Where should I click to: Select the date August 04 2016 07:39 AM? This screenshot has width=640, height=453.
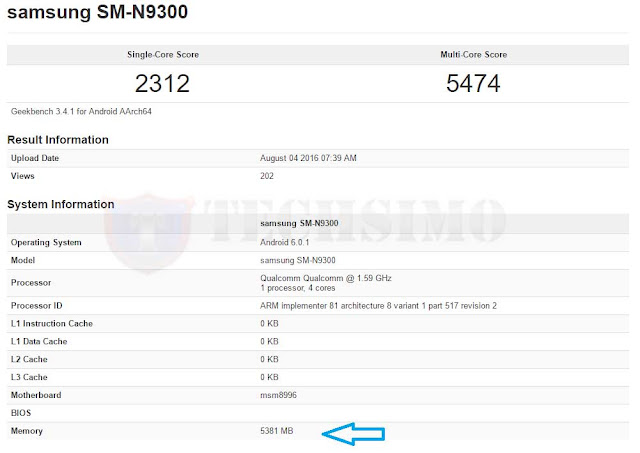308,158
